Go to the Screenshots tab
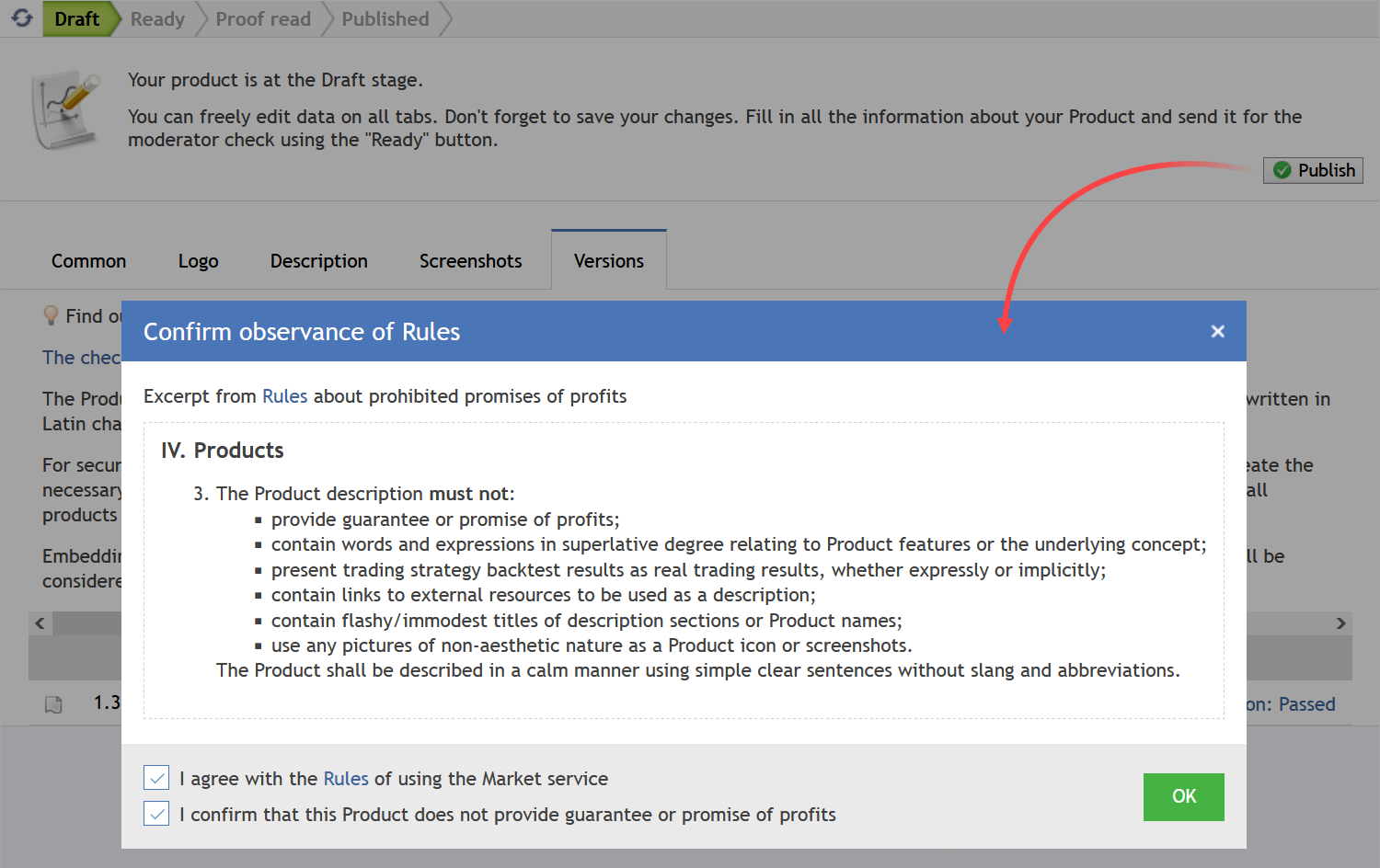This screenshot has width=1380, height=868. pyautogui.click(x=470, y=261)
